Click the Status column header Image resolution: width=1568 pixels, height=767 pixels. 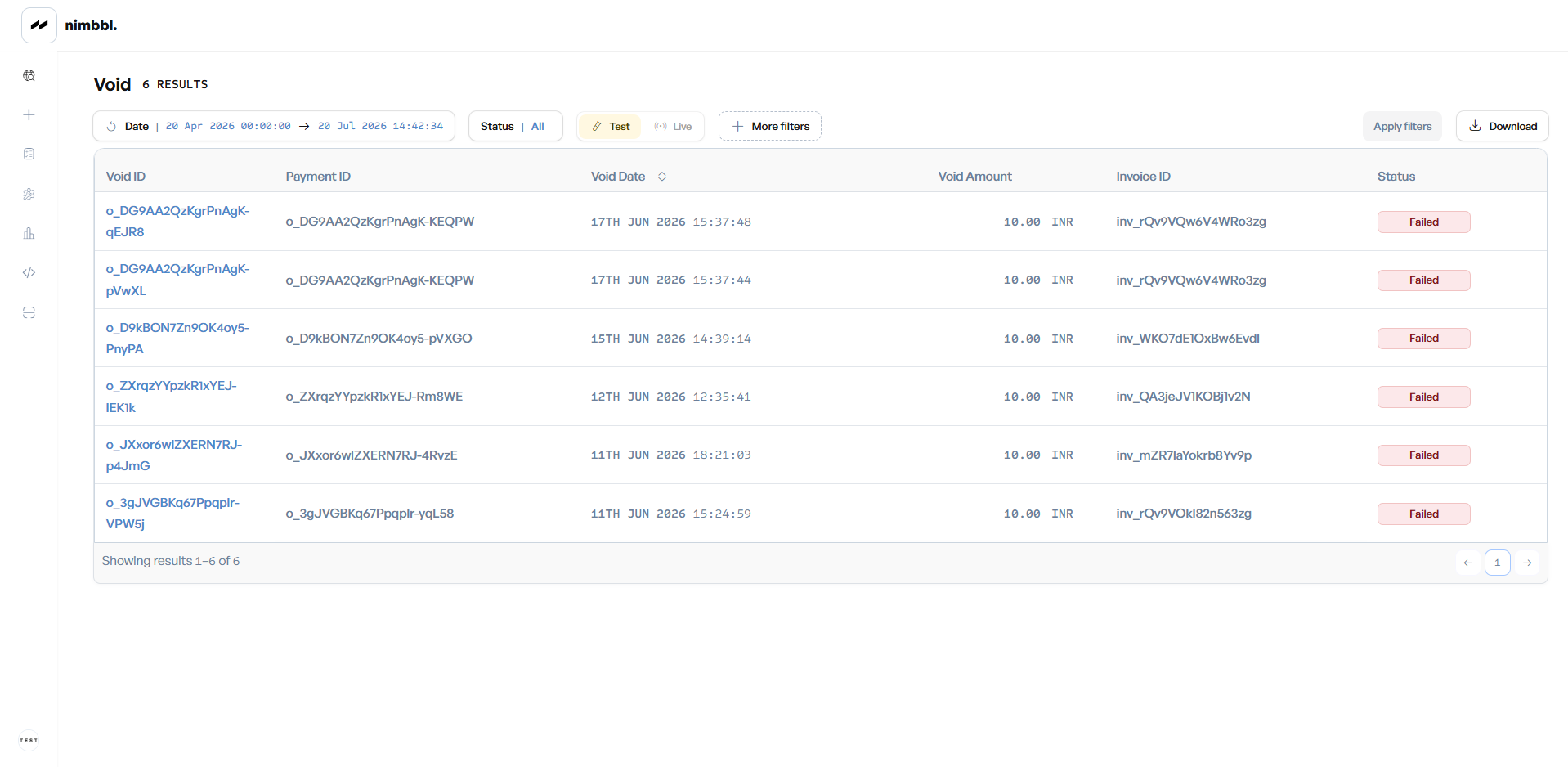click(x=1396, y=177)
